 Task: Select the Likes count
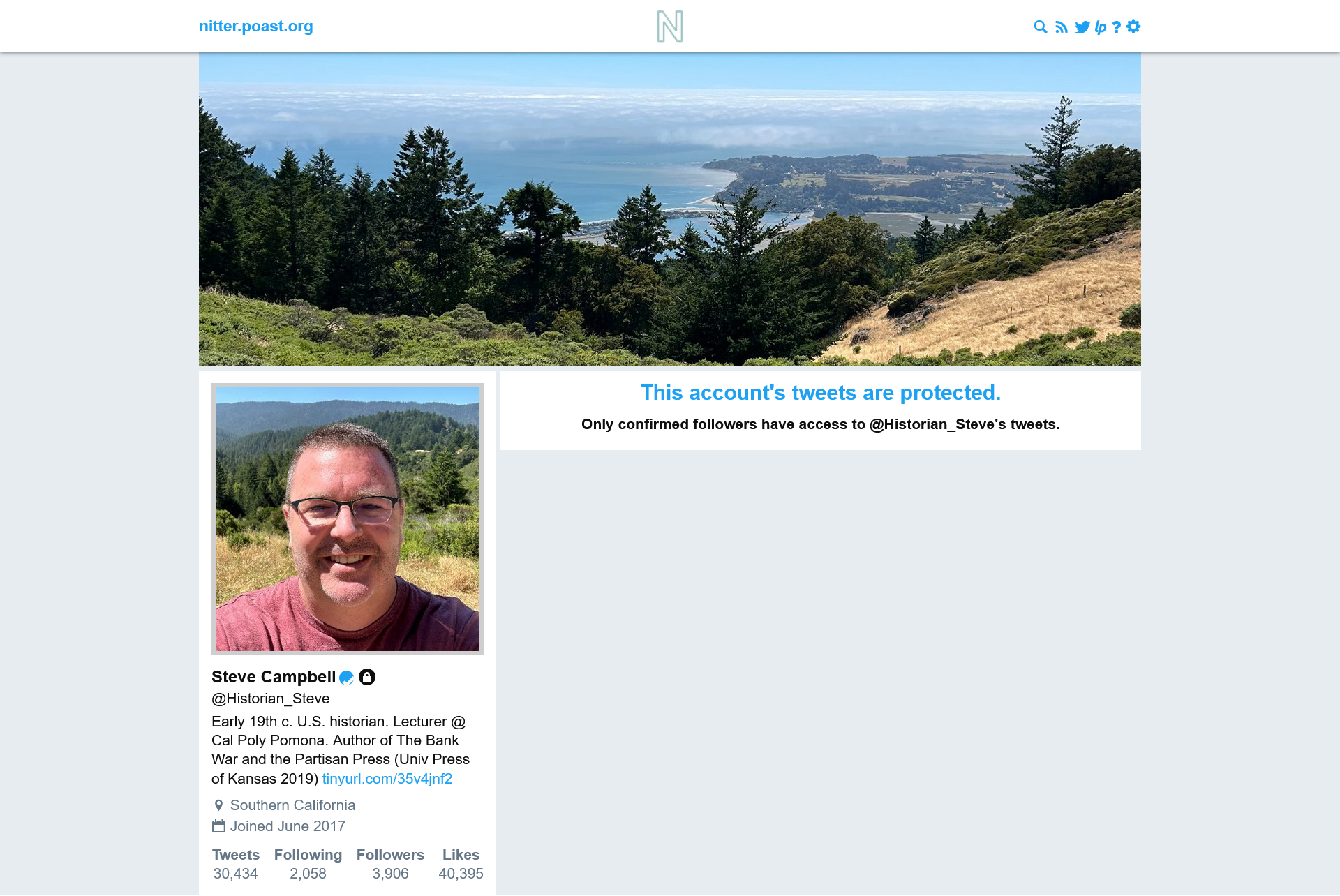[x=461, y=874]
